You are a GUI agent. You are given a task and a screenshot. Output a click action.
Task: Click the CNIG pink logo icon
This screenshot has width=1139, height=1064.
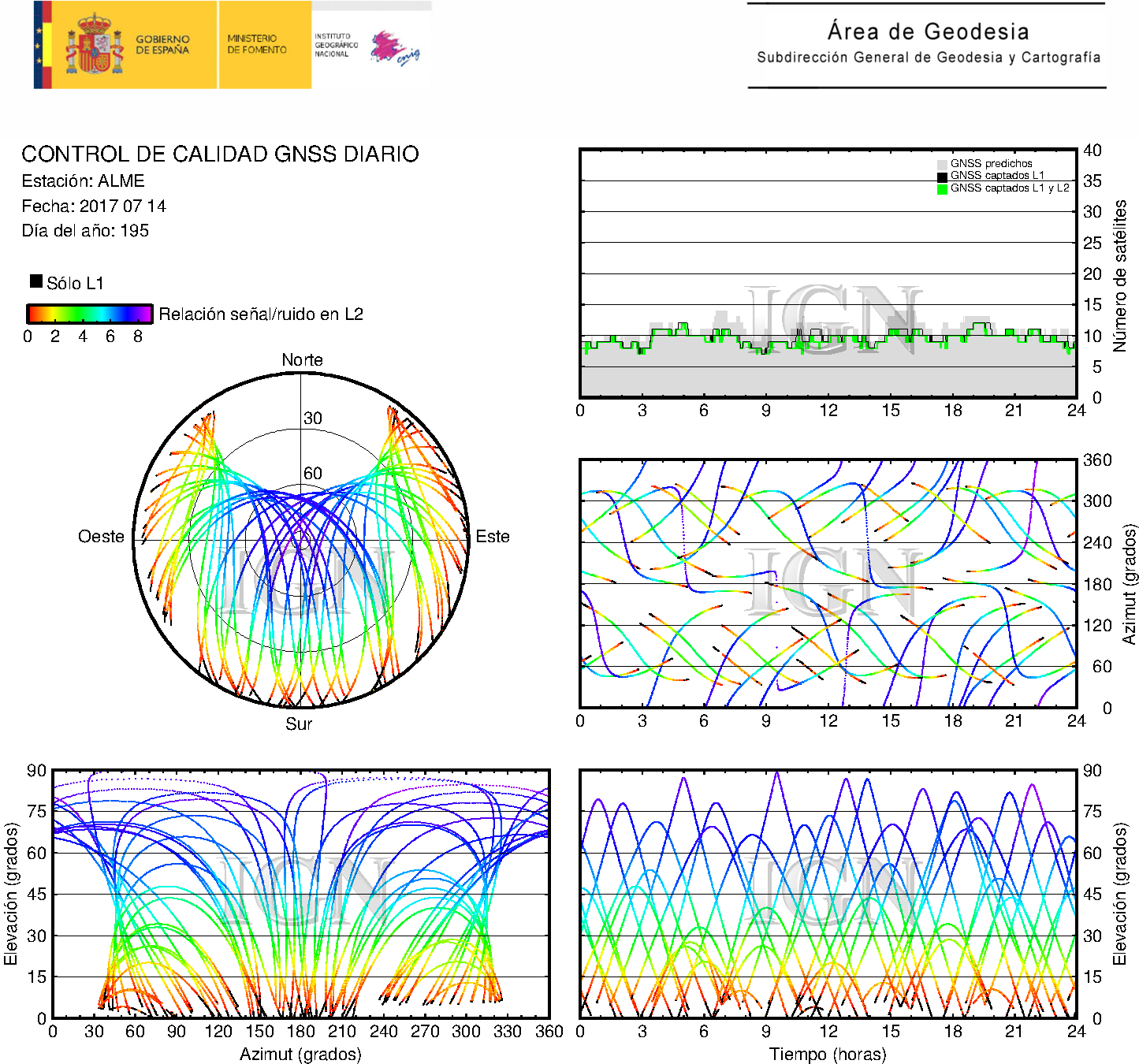pos(394,48)
